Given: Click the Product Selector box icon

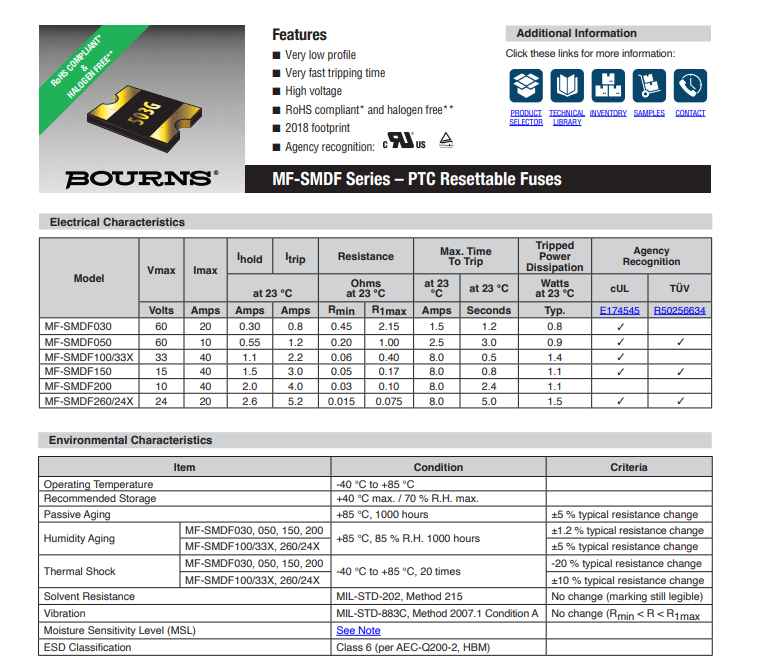Looking at the screenshot, I should pyautogui.click(x=526, y=85).
